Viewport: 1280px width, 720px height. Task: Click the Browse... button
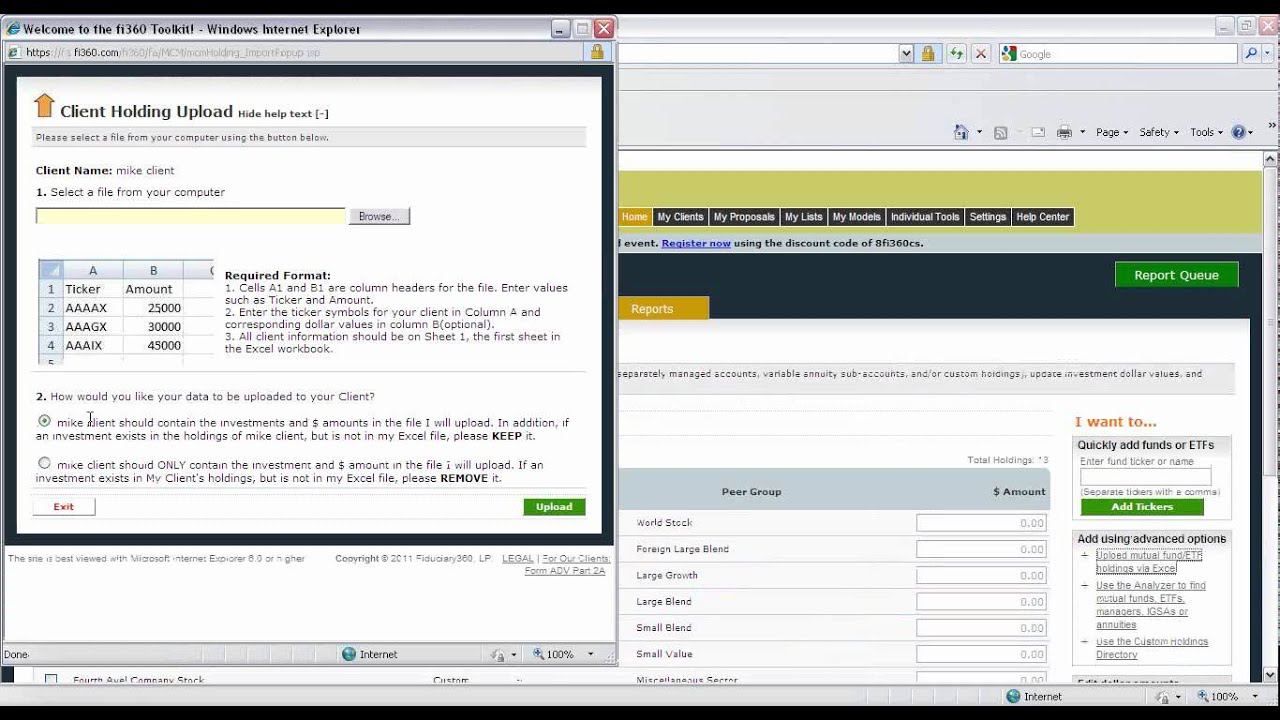coord(379,216)
